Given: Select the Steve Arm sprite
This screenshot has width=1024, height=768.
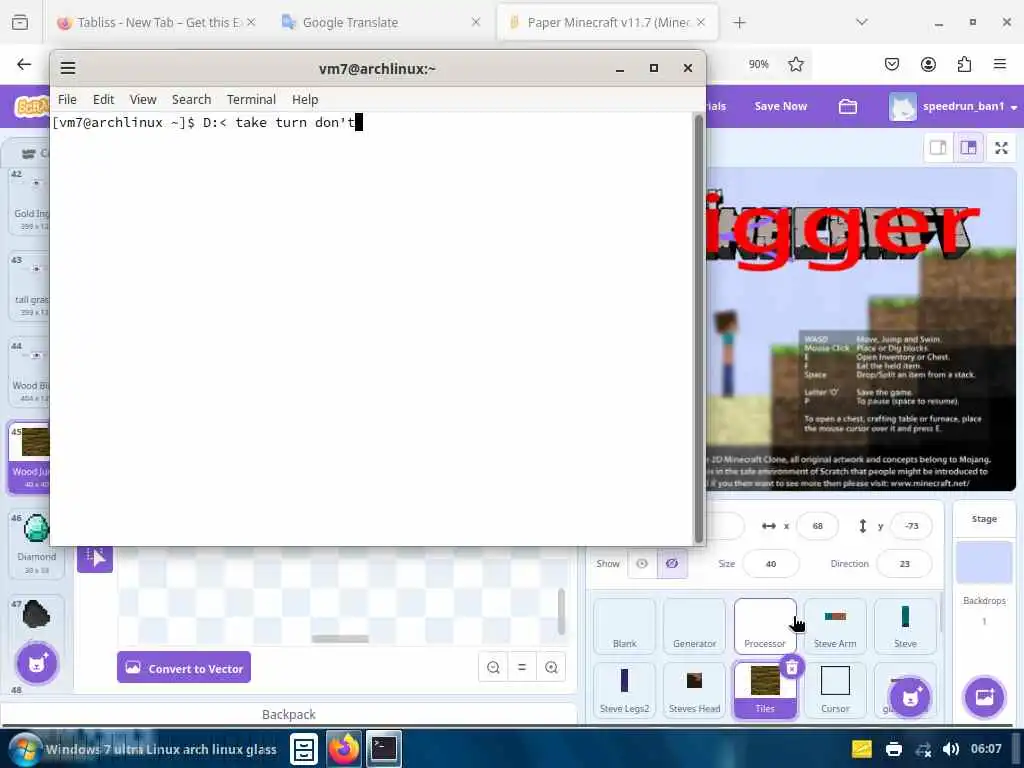Looking at the screenshot, I should click(835, 626).
